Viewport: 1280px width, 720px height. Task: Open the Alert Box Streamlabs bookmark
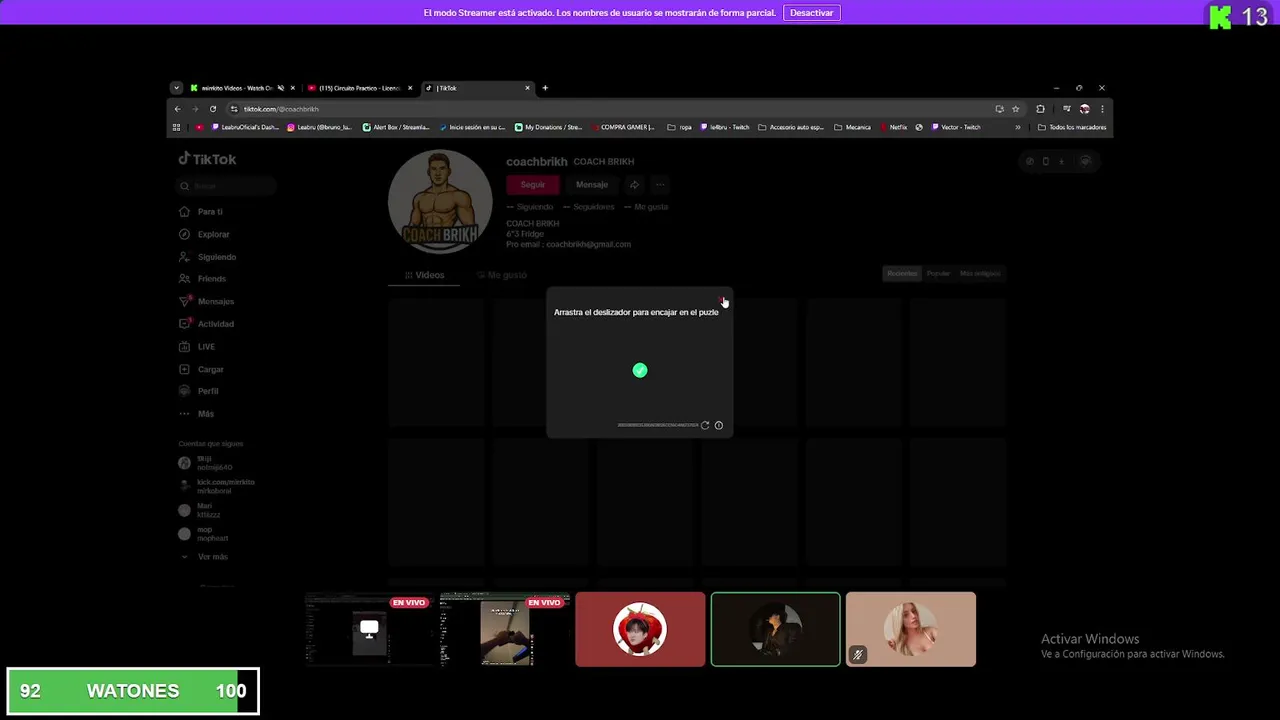point(396,127)
